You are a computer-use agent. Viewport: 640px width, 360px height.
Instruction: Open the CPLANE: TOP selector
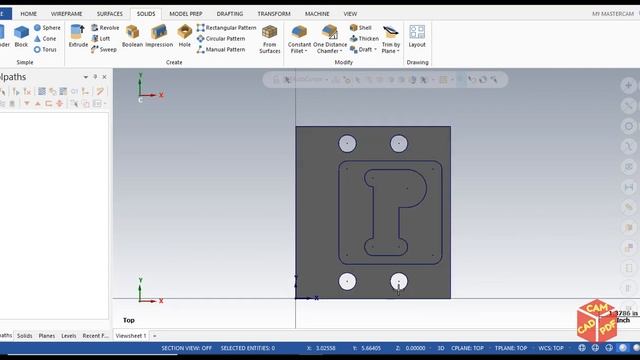(x=467, y=348)
